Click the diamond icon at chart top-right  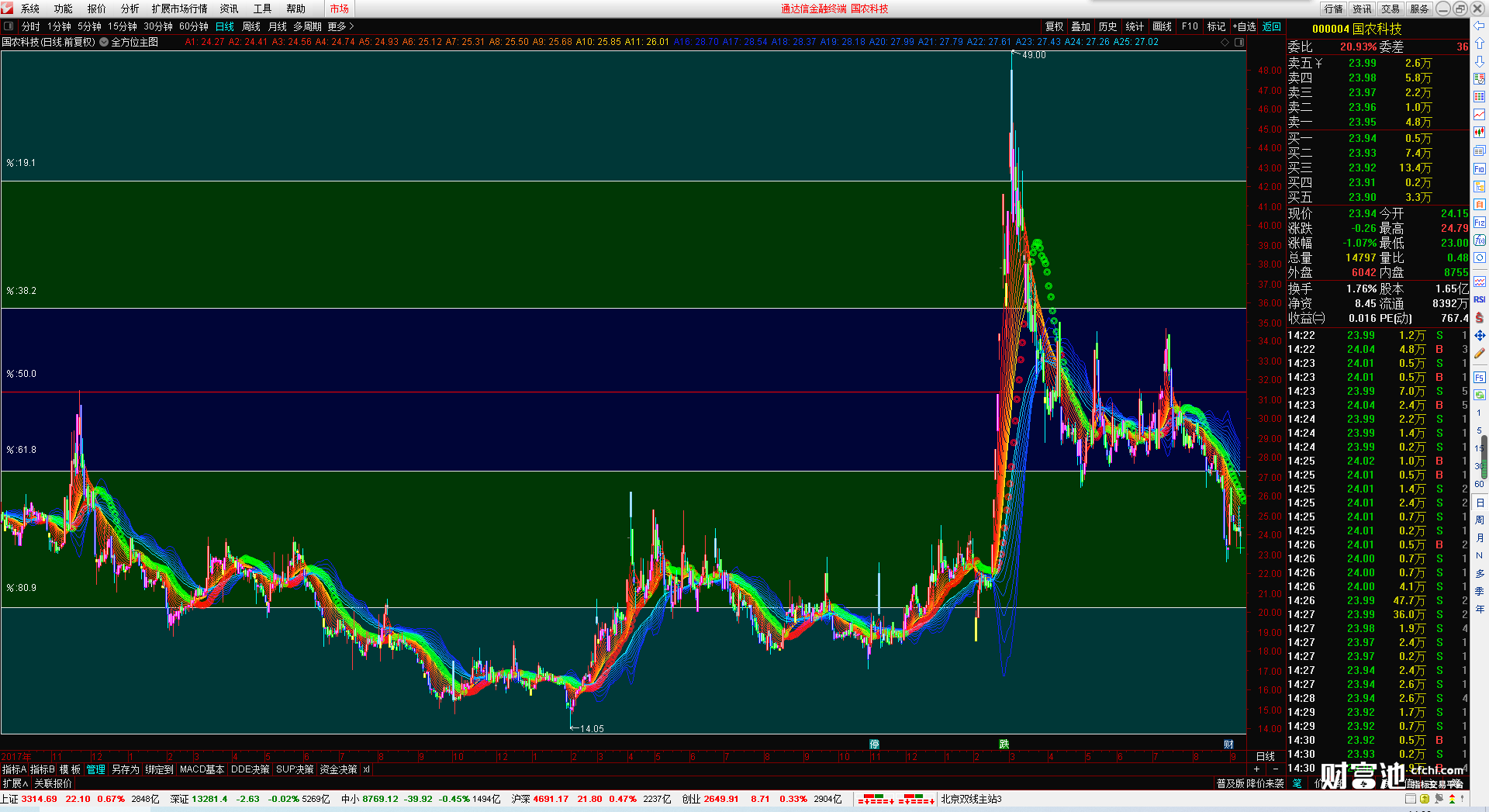coord(1225,42)
